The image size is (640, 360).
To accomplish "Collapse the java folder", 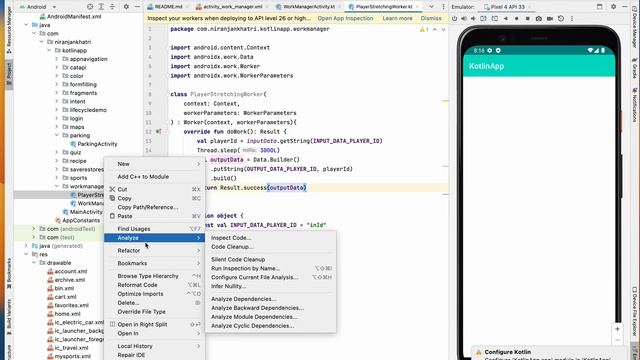I will [x=27, y=25].
